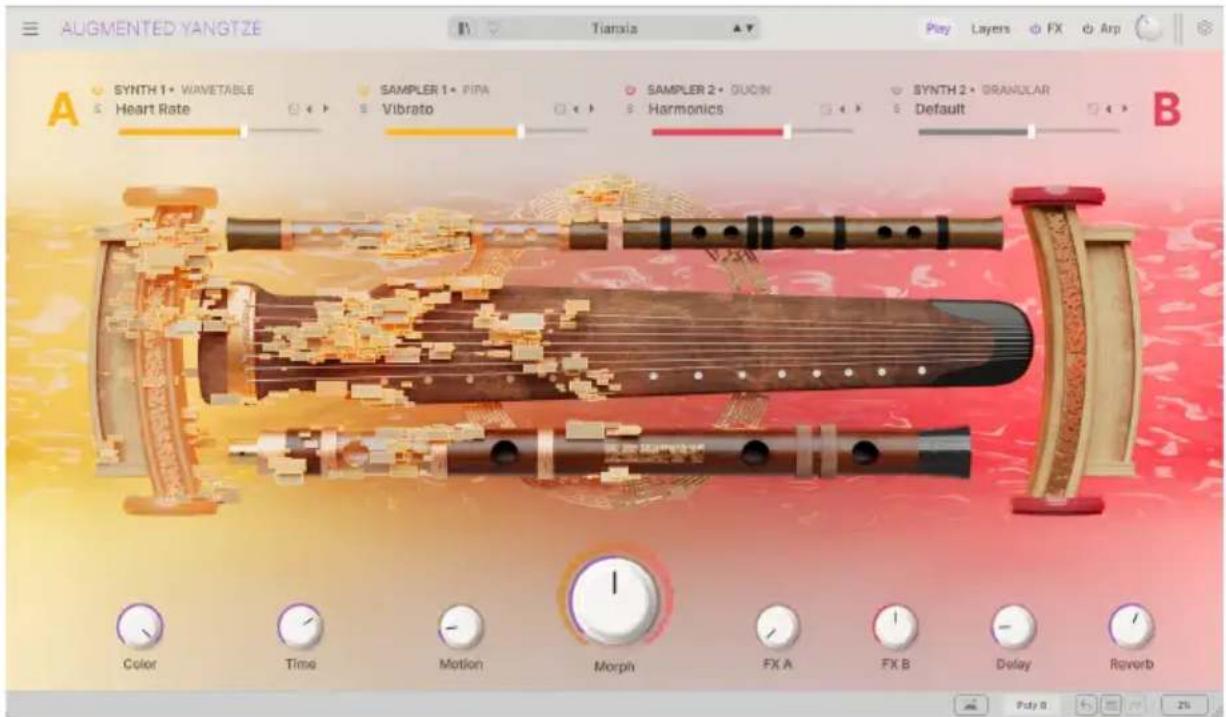Viewport: 1226px width, 717px height.
Task: Solo the Synth 1 layer
Action: pyautogui.click(x=98, y=109)
